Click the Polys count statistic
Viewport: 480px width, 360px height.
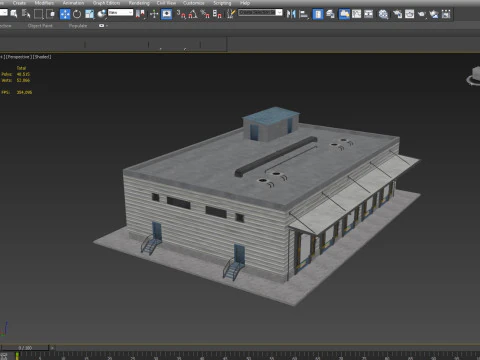pos(16,74)
